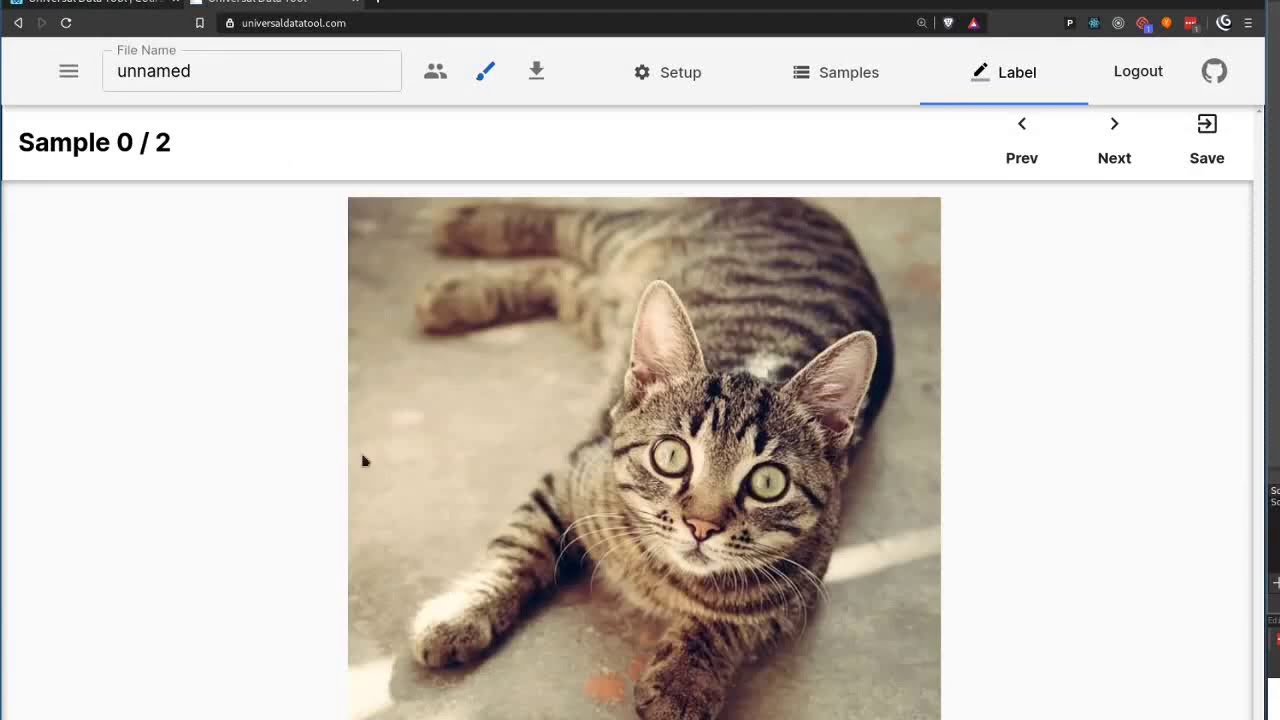Click the site lock padlock icon

(230, 23)
